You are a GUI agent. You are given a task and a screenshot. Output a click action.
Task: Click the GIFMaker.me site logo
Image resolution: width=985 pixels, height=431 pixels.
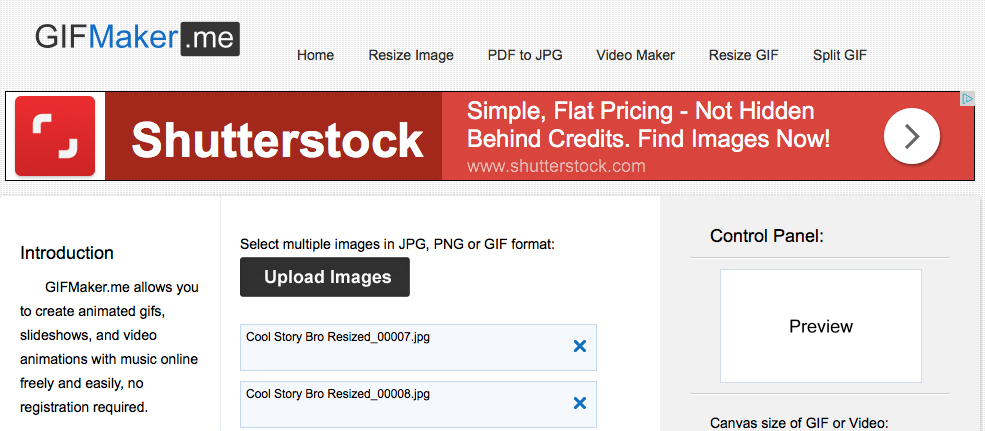137,38
